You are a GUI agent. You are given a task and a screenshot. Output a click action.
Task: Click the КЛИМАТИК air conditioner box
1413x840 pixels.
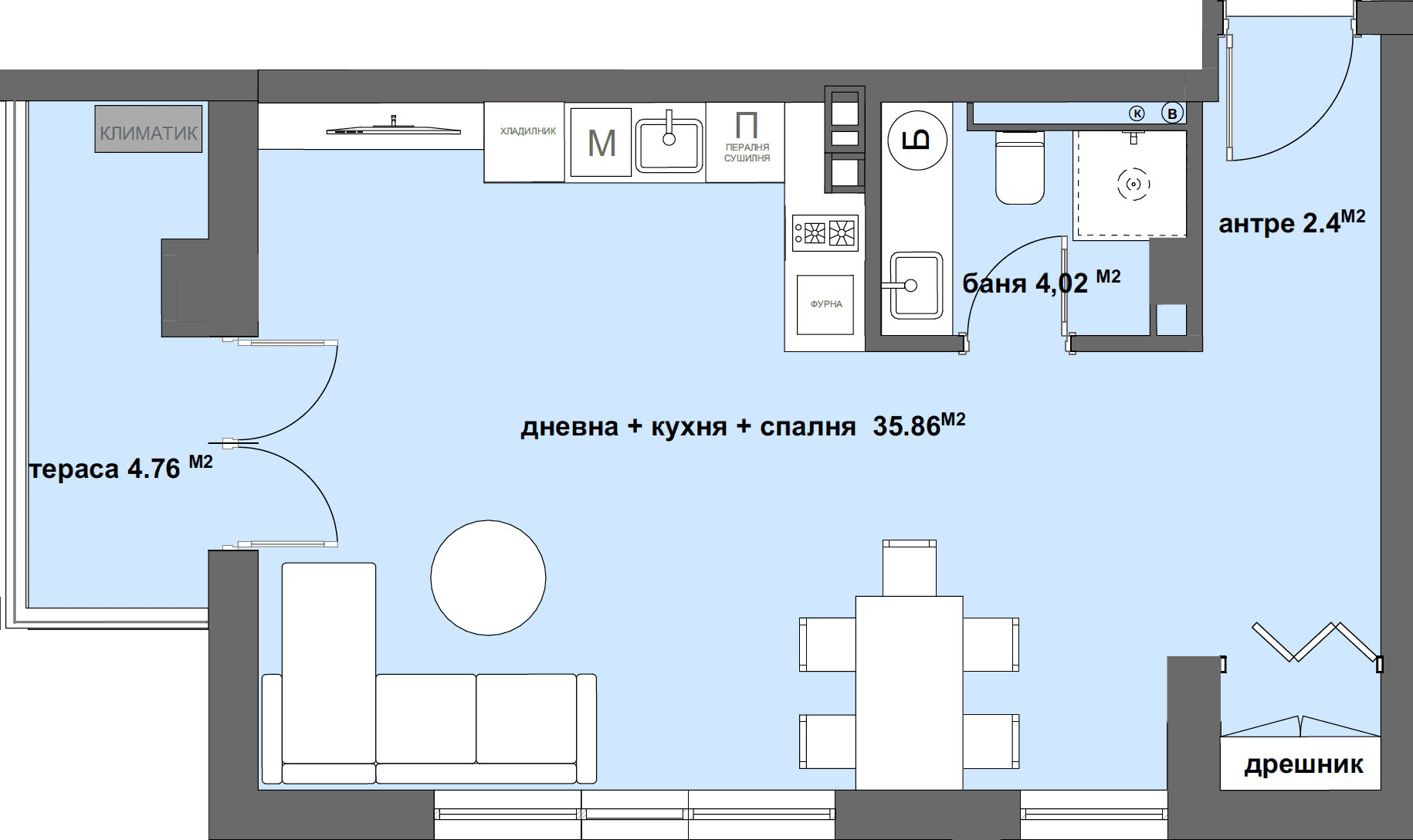[x=148, y=130]
